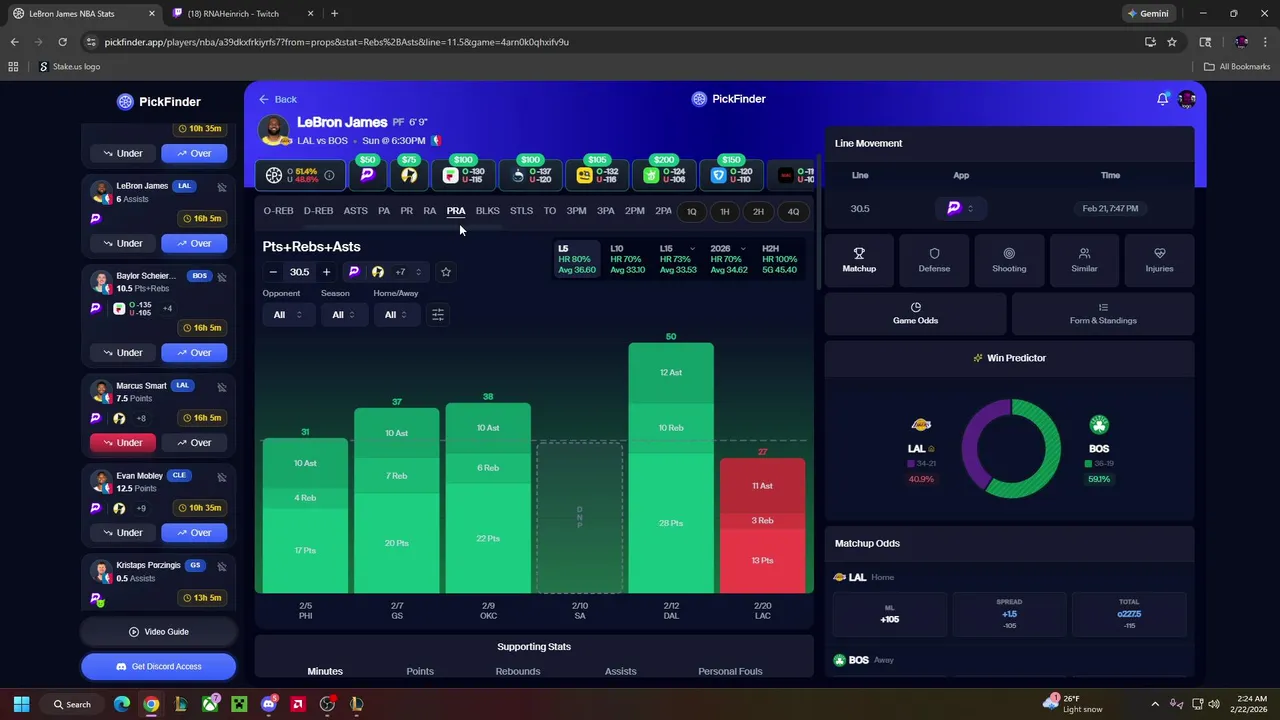The width and height of the screenshot is (1280, 720).
Task: Click the 2/20 LAC red bar
Action: (x=762, y=526)
